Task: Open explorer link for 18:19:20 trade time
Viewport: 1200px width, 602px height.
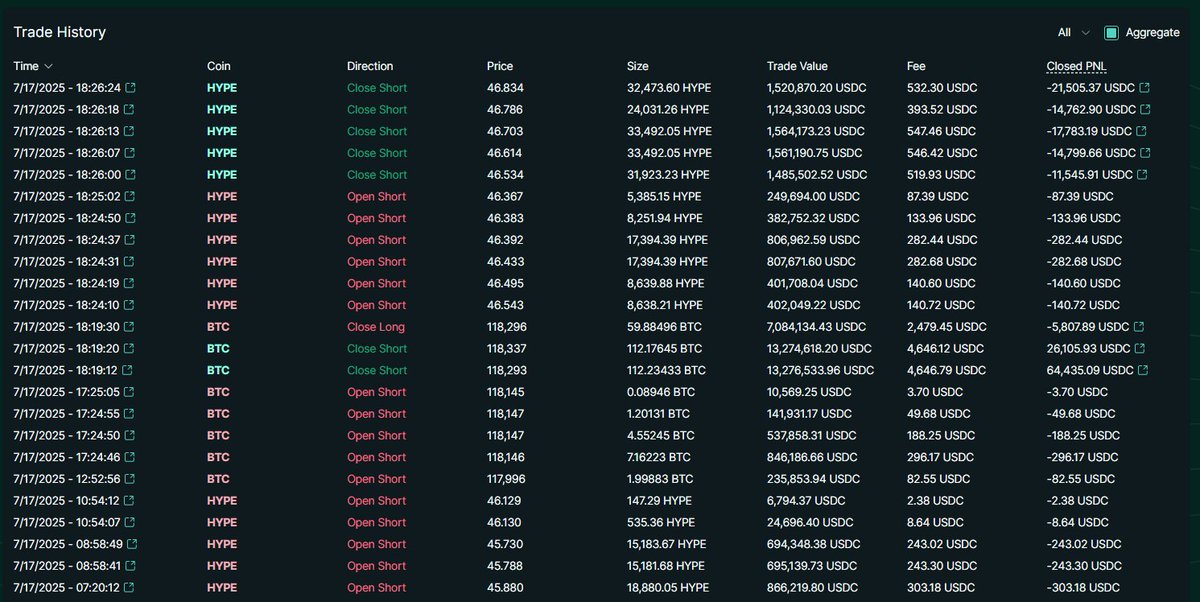Action: click(x=129, y=349)
